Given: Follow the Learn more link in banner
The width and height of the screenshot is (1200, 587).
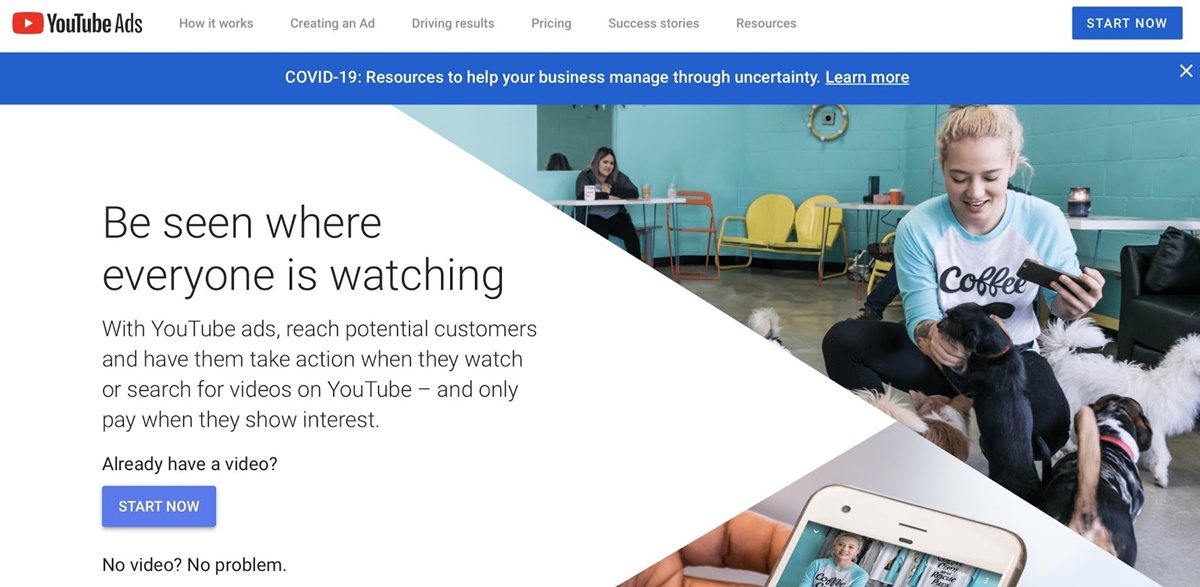Looking at the screenshot, I should point(867,77).
